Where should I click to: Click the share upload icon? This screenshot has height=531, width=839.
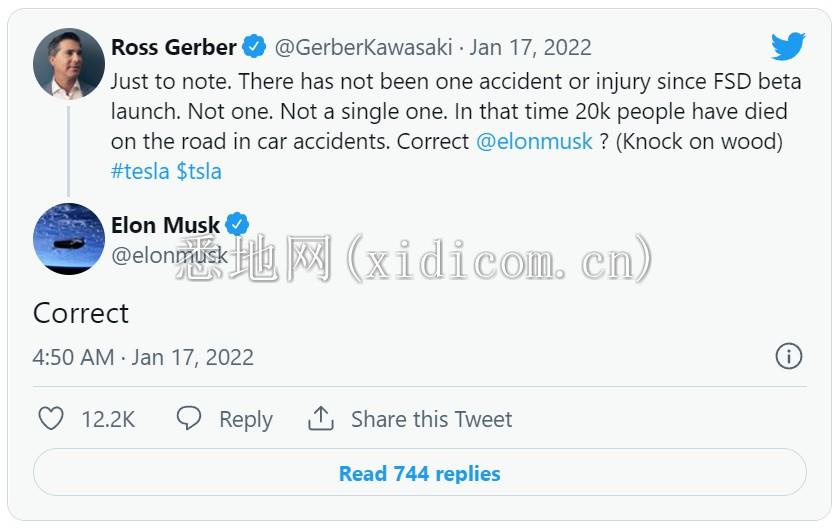(321, 418)
